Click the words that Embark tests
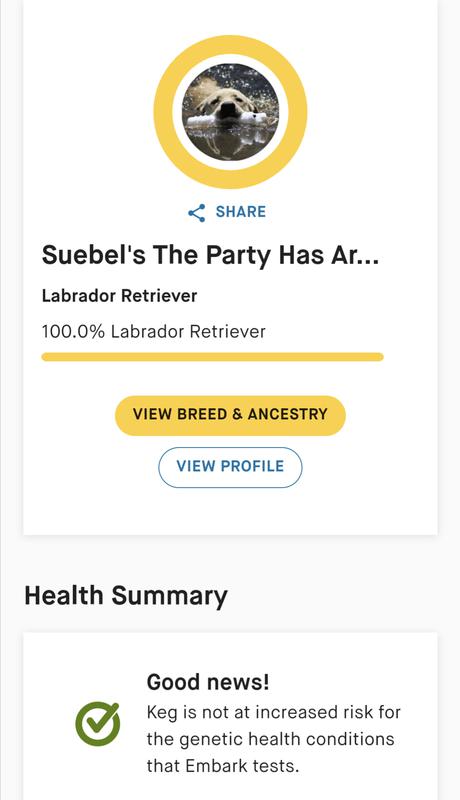Image resolution: width=460 pixels, height=800 pixels. (x=223, y=766)
